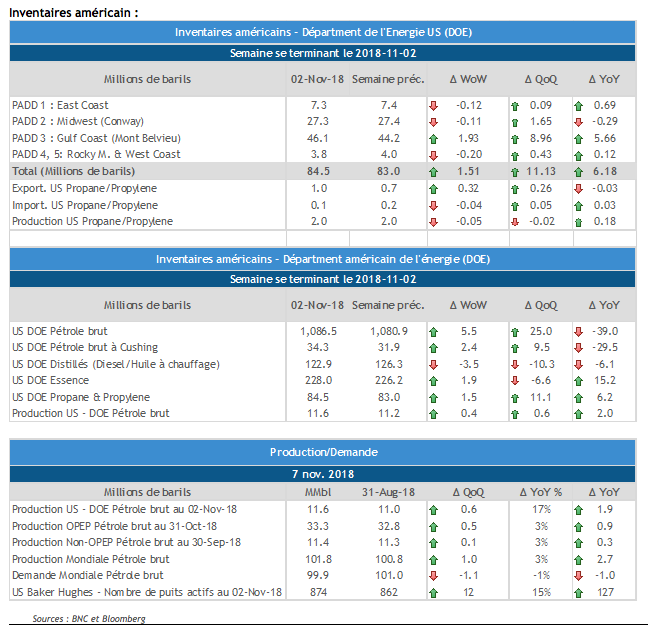Click red arrow next to Demande Mondiale QoQ -1.1
648x627 pixels.
point(433,576)
